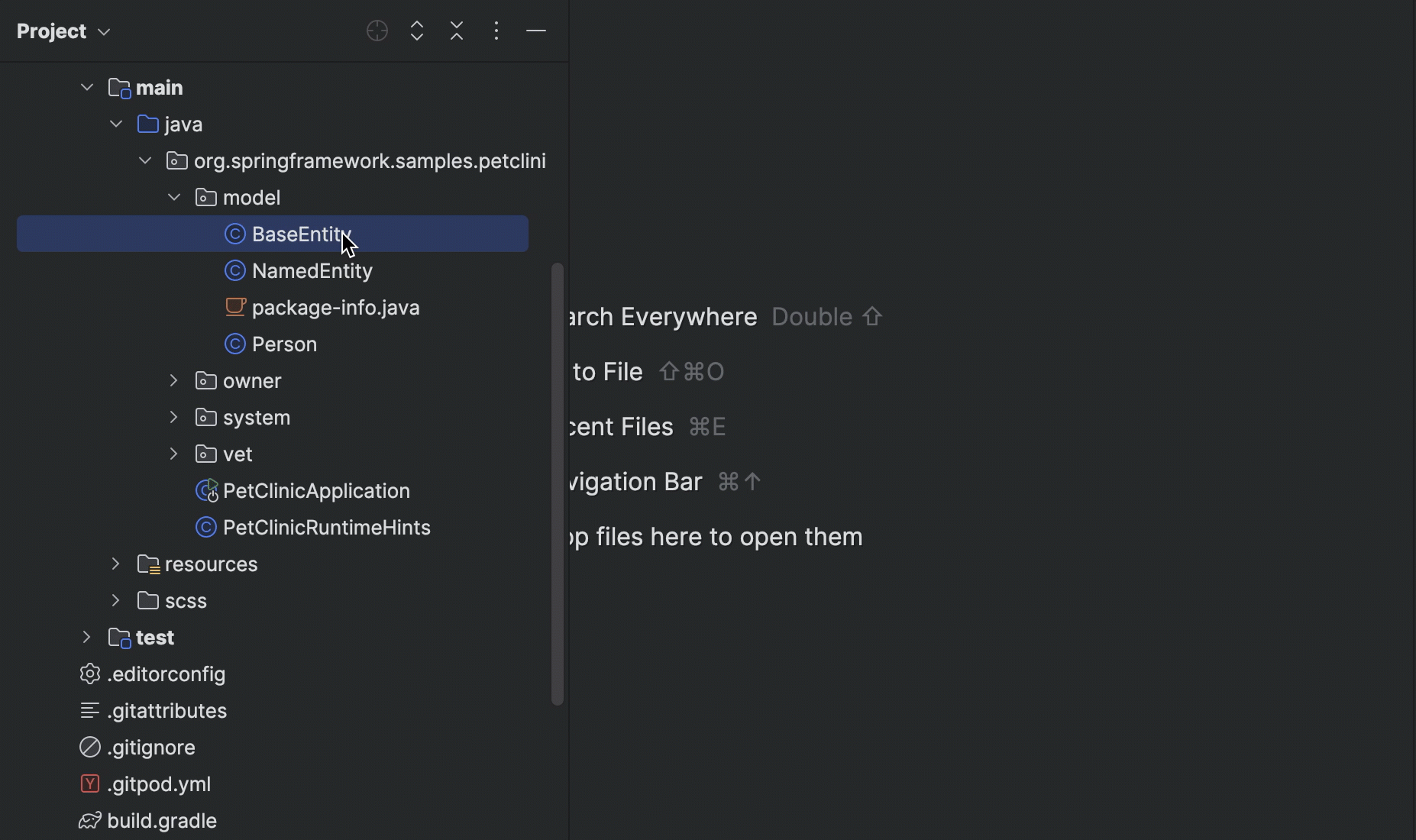Viewport: 1416px width, 840px height.
Task: Click the Spring Boot icon beside PetClinicApplication
Action: (x=205, y=491)
